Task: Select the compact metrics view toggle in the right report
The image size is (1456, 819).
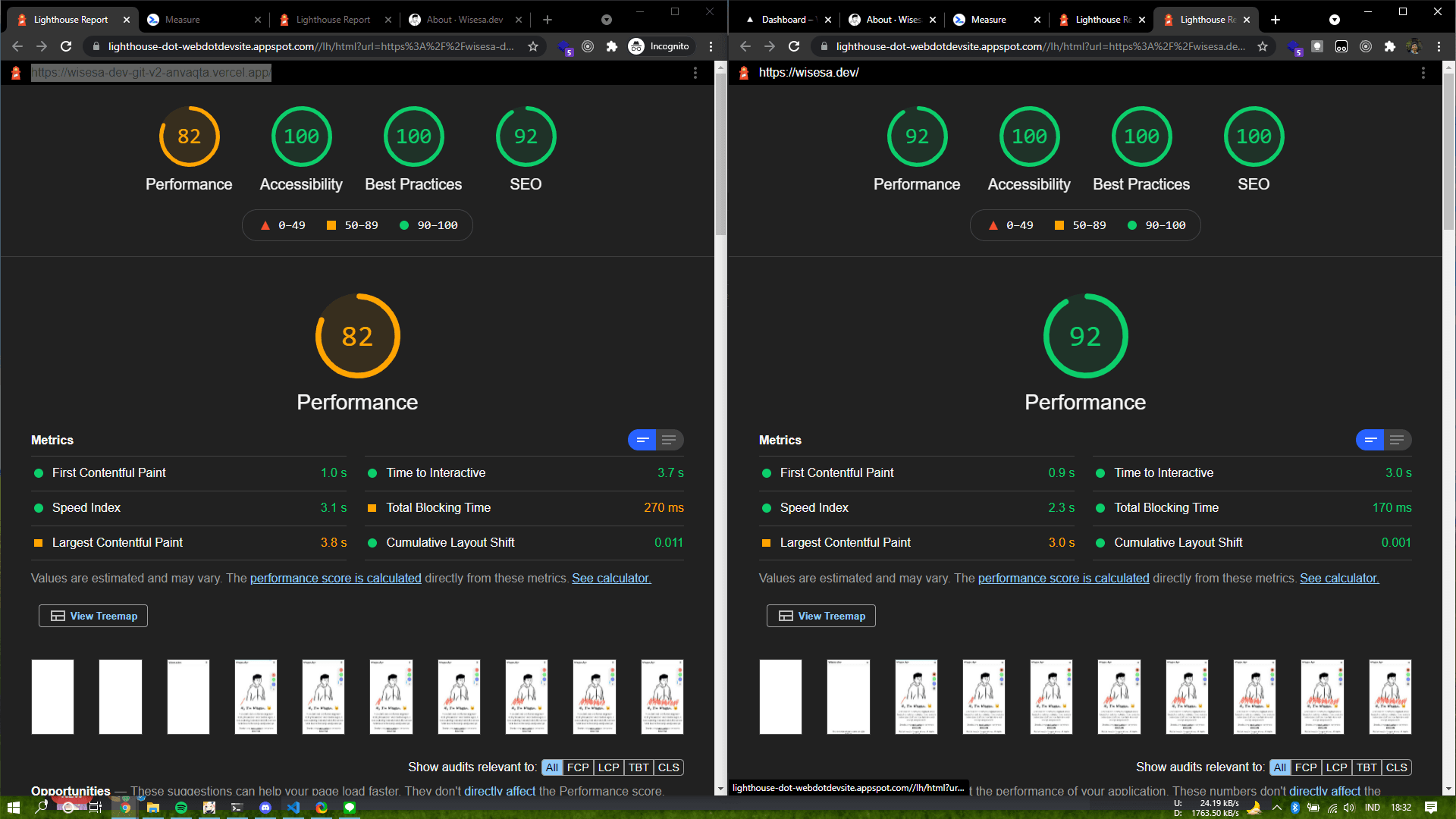Action: [1370, 440]
